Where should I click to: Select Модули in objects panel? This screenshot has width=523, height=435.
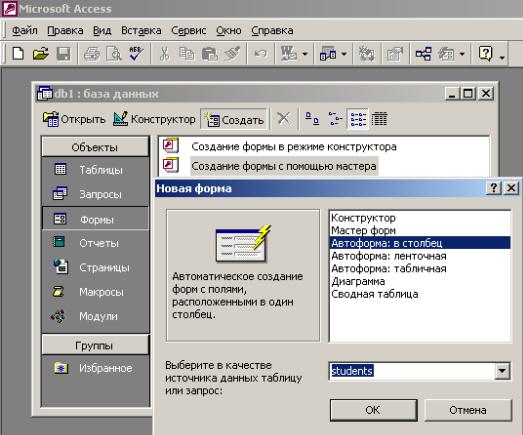(95, 316)
